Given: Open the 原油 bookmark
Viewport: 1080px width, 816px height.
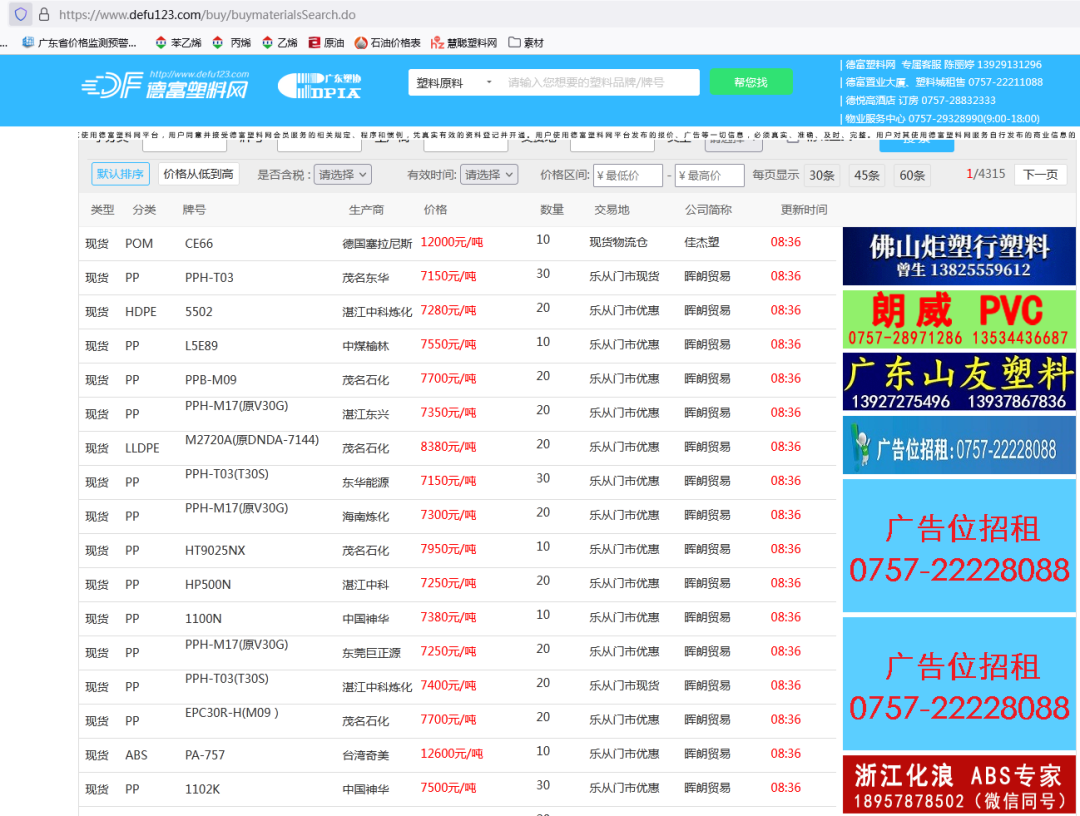Looking at the screenshot, I should tap(326, 43).
